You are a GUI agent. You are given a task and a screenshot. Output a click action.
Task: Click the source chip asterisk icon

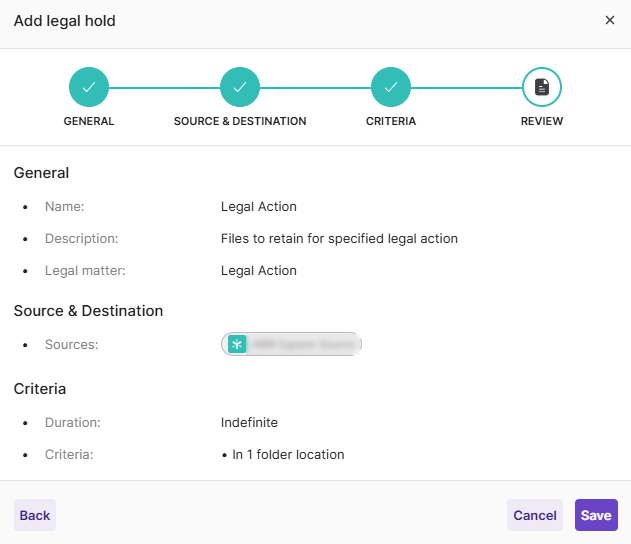click(x=237, y=344)
